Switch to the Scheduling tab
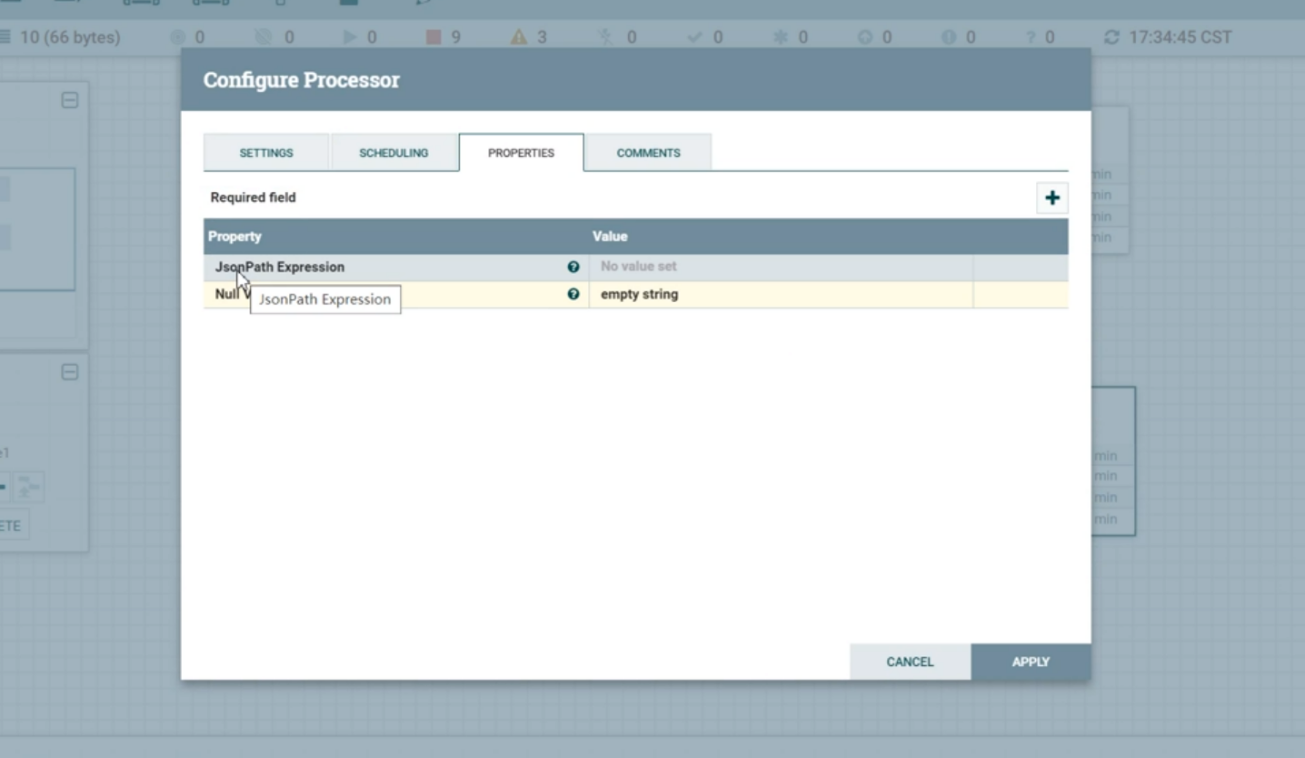This screenshot has height=758, width=1305. point(393,153)
